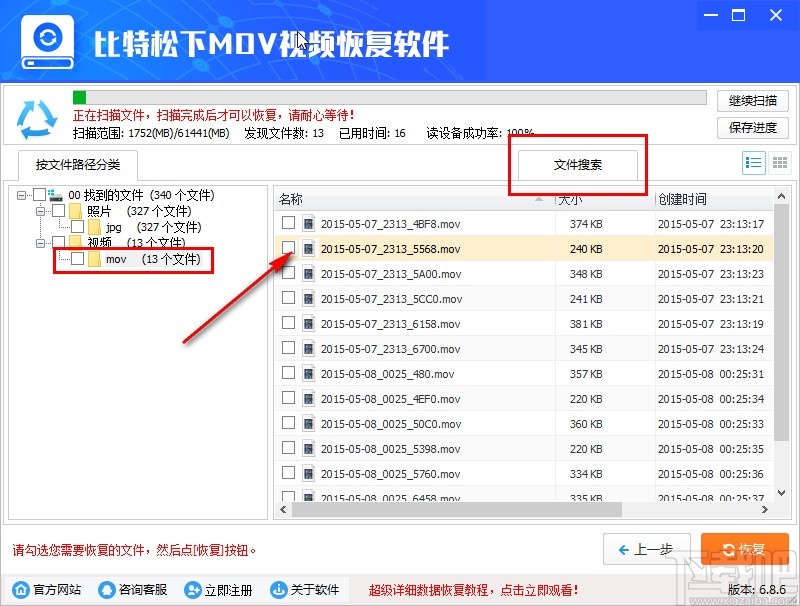Click the drive icon of 00 找到的文件

(55, 194)
